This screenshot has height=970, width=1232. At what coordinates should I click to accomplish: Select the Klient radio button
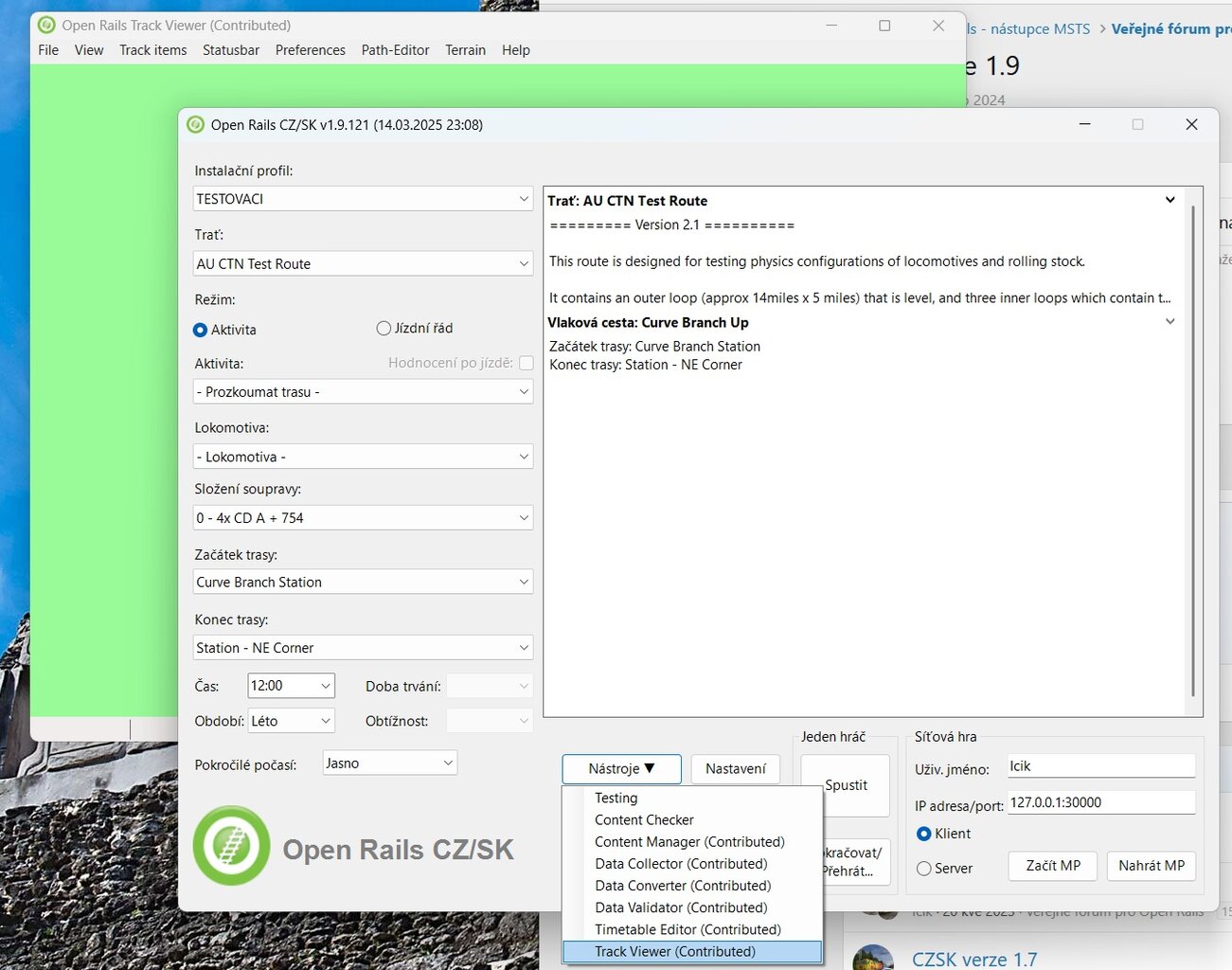click(924, 834)
